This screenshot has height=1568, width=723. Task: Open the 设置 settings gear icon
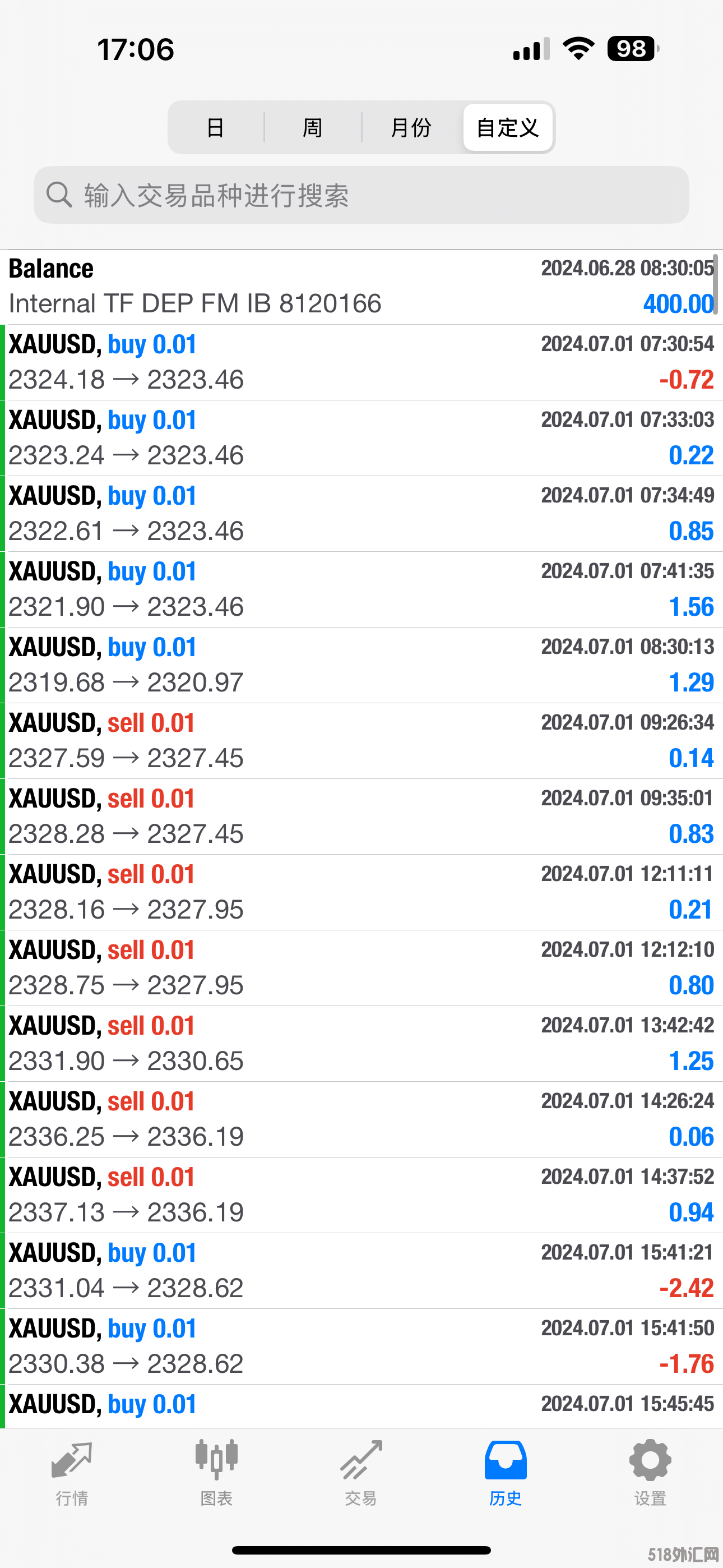pyautogui.click(x=650, y=1461)
